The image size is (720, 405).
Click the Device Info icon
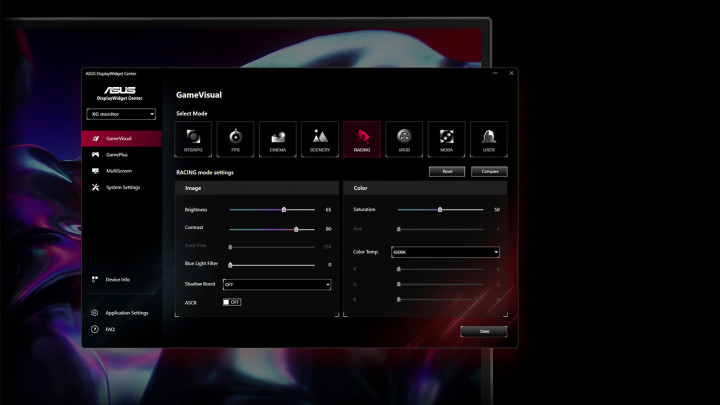[x=95, y=279]
